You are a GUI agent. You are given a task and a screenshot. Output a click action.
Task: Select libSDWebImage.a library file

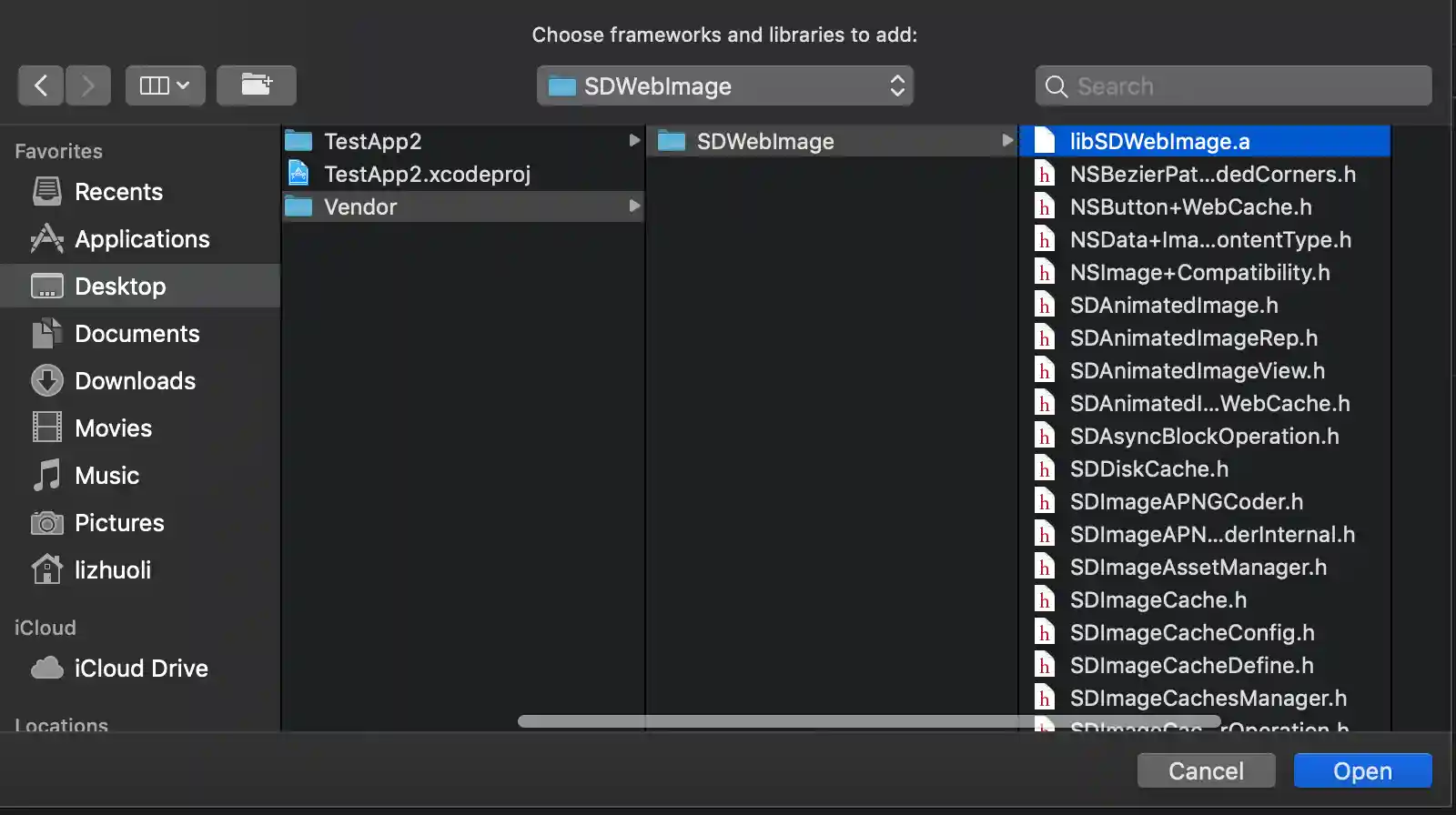[x=1159, y=141]
